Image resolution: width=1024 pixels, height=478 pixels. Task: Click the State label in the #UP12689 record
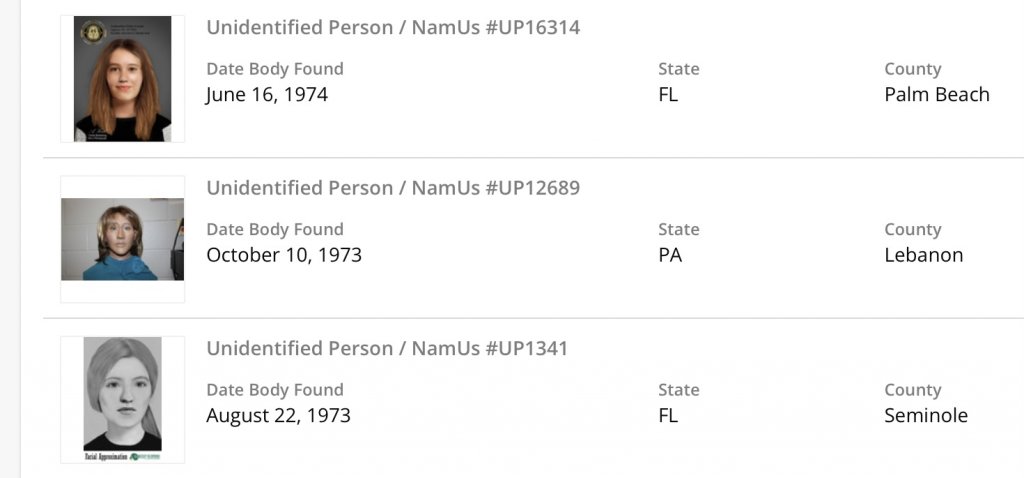(x=679, y=229)
